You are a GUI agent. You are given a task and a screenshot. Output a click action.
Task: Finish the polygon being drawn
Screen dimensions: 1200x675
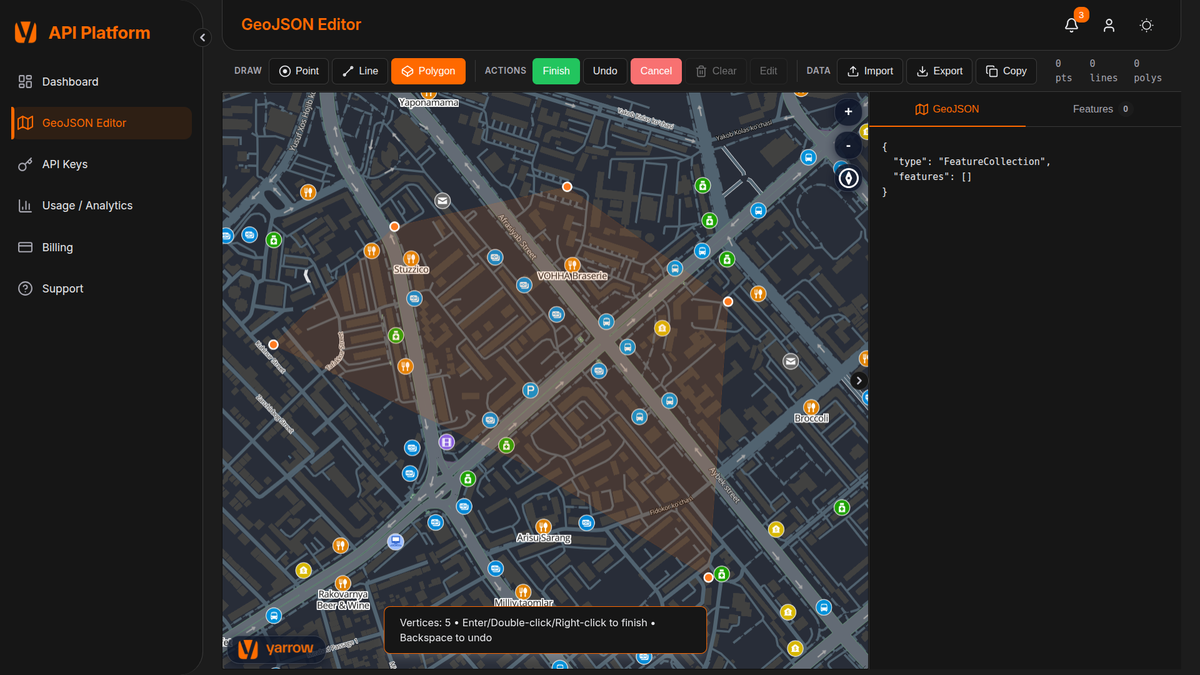point(556,71)
